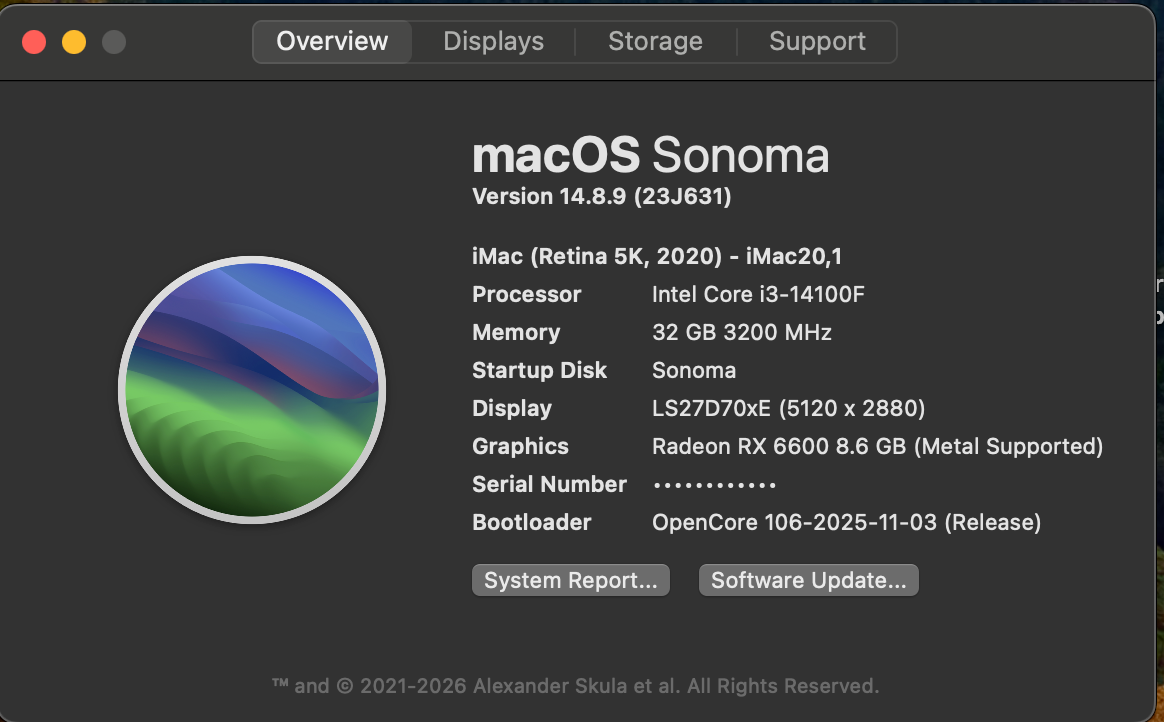Click the Software Update button
The height and width of the screenshot is (722, 1164).
click(808, 580)
